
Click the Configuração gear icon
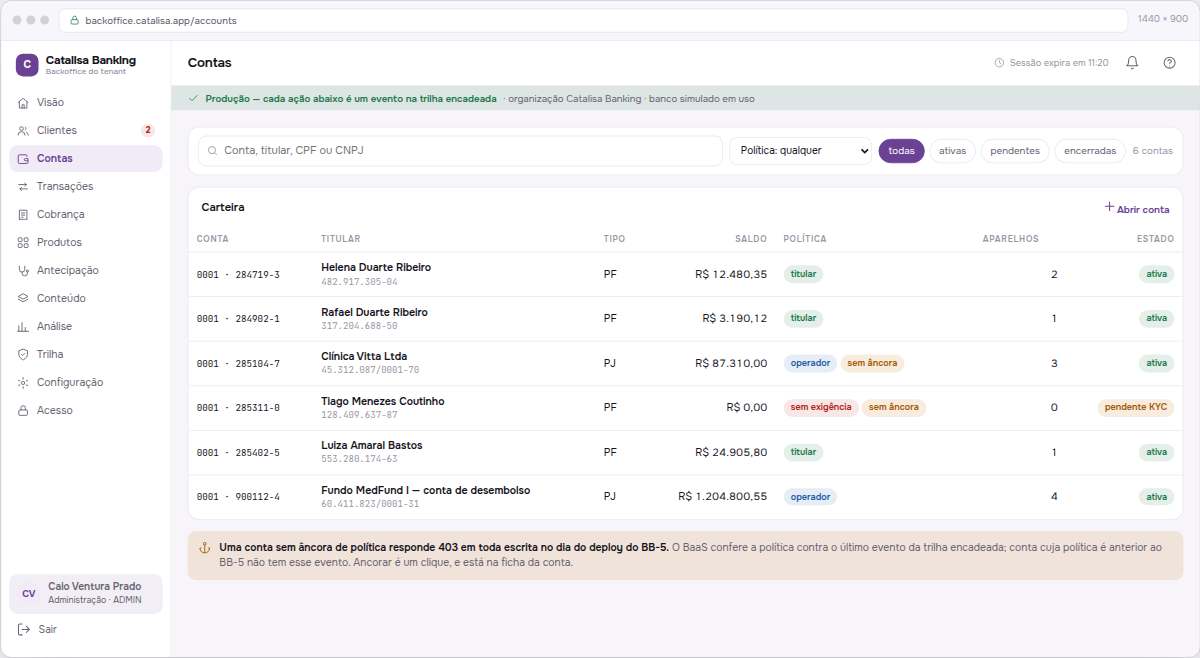click(23, 383)
